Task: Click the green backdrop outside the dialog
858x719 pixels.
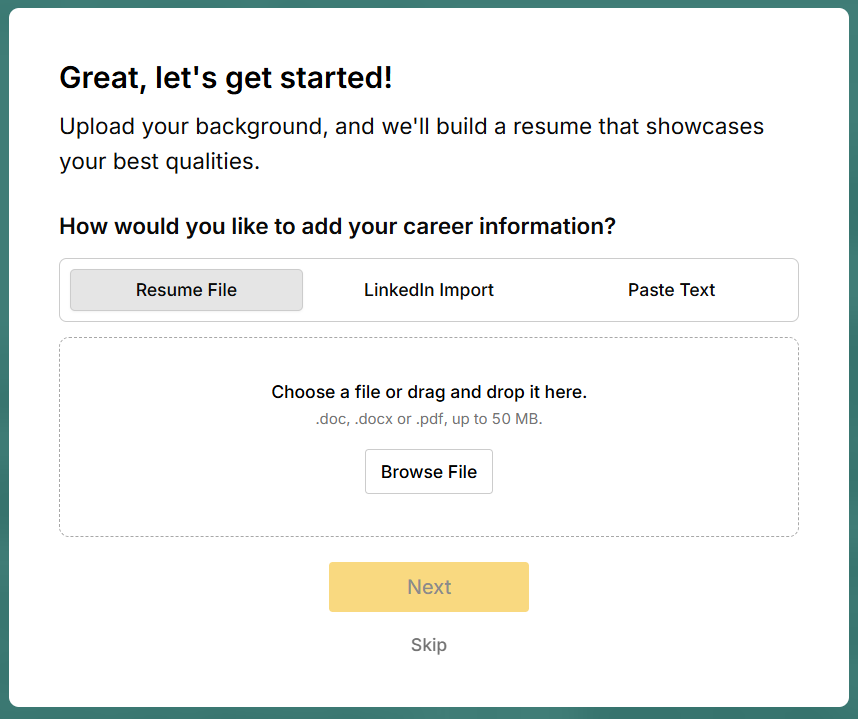Action: (4, 356)
